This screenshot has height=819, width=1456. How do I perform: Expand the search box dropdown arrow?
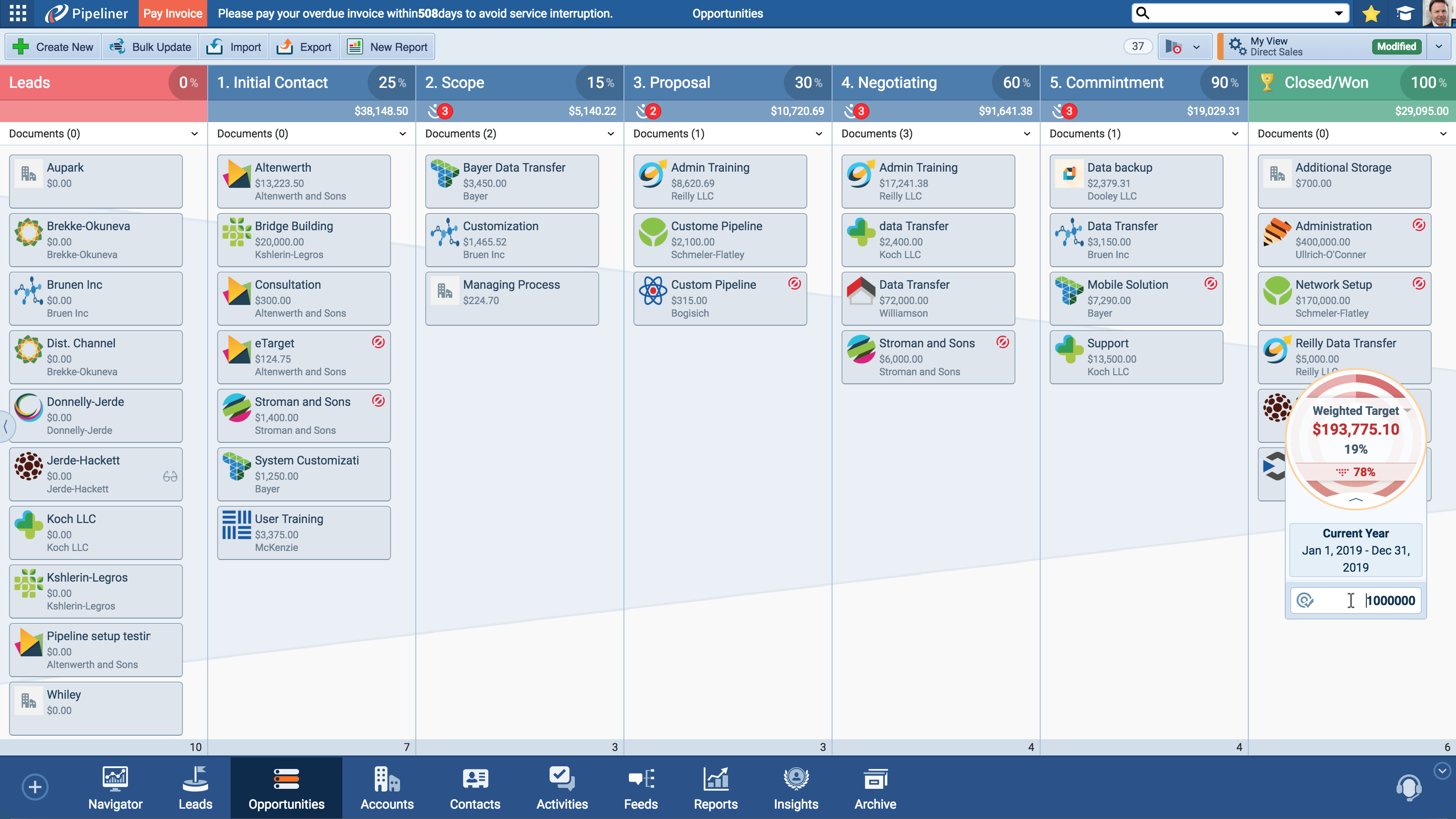tap(1338, 13)
